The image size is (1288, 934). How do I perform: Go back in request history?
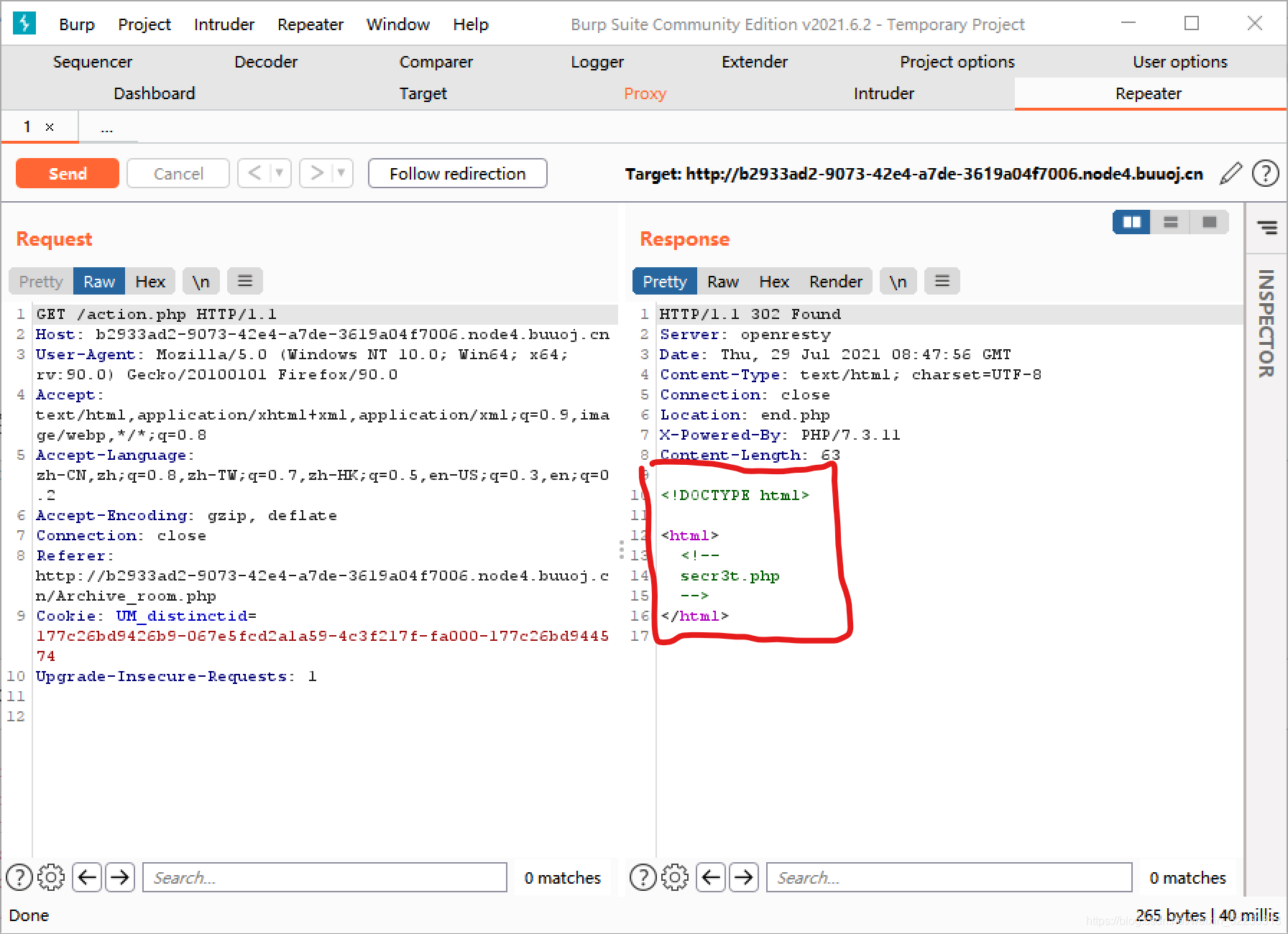tap(254, 173)
